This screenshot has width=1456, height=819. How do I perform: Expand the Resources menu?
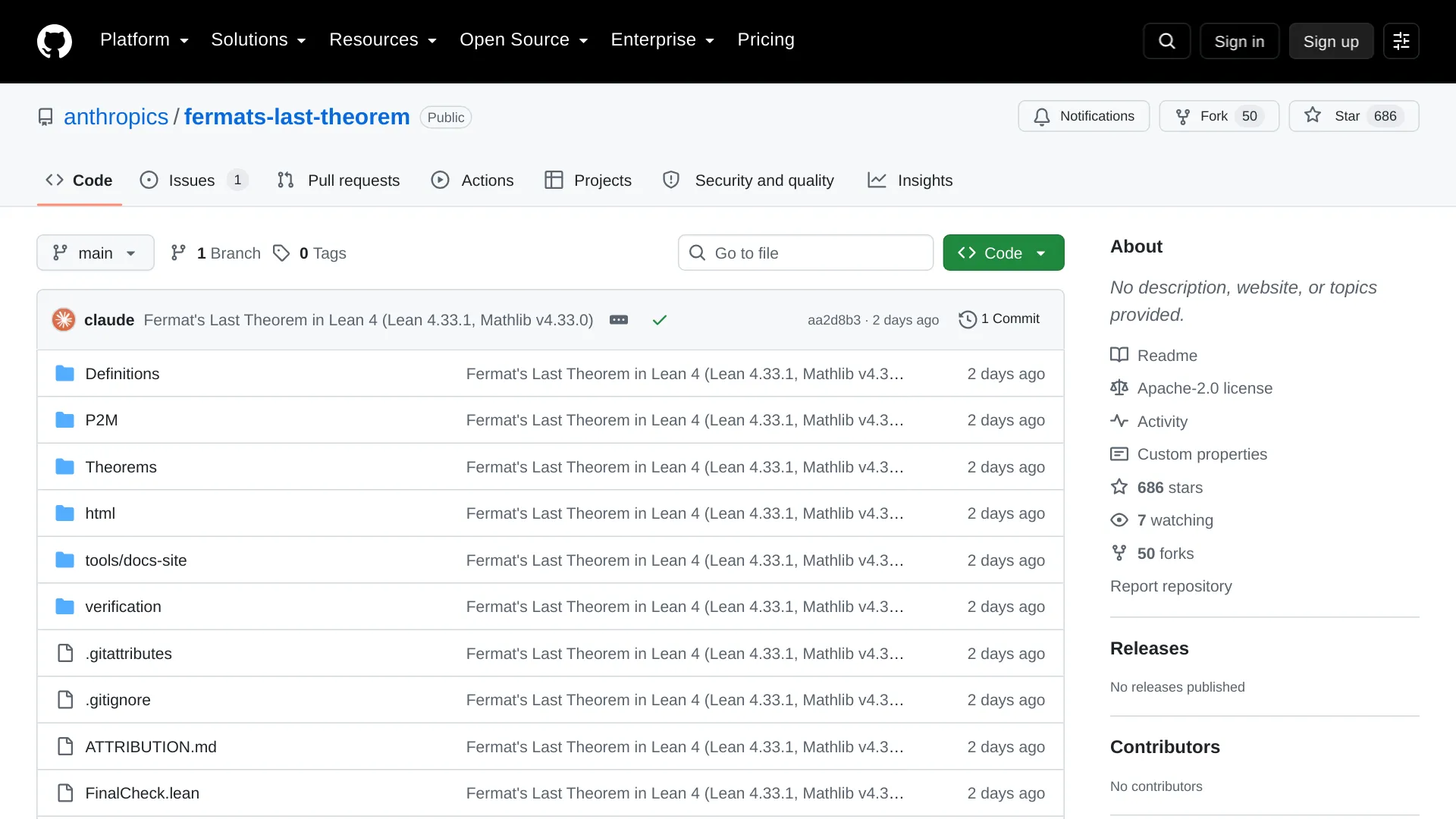point(383,40)
